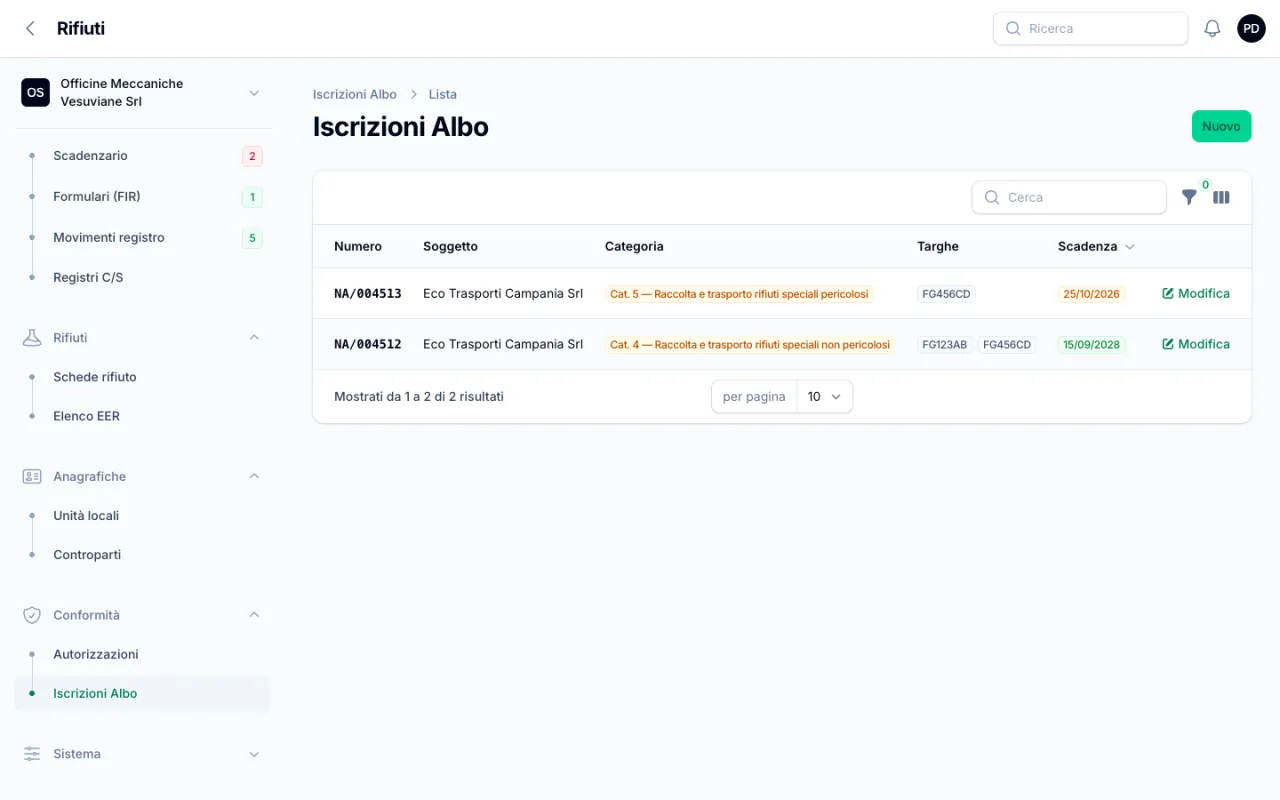Click the green Nuovo button
Image resolution: width=1280 pixels, height=800 pixels.
[1221, 126]
